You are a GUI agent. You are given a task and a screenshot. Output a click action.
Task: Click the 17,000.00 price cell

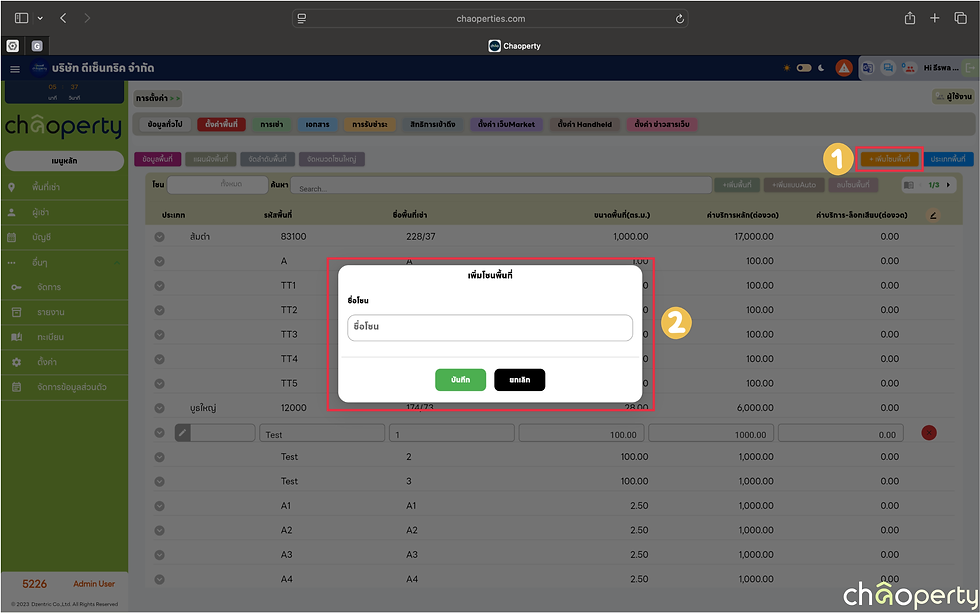click(x=754, y=237)
